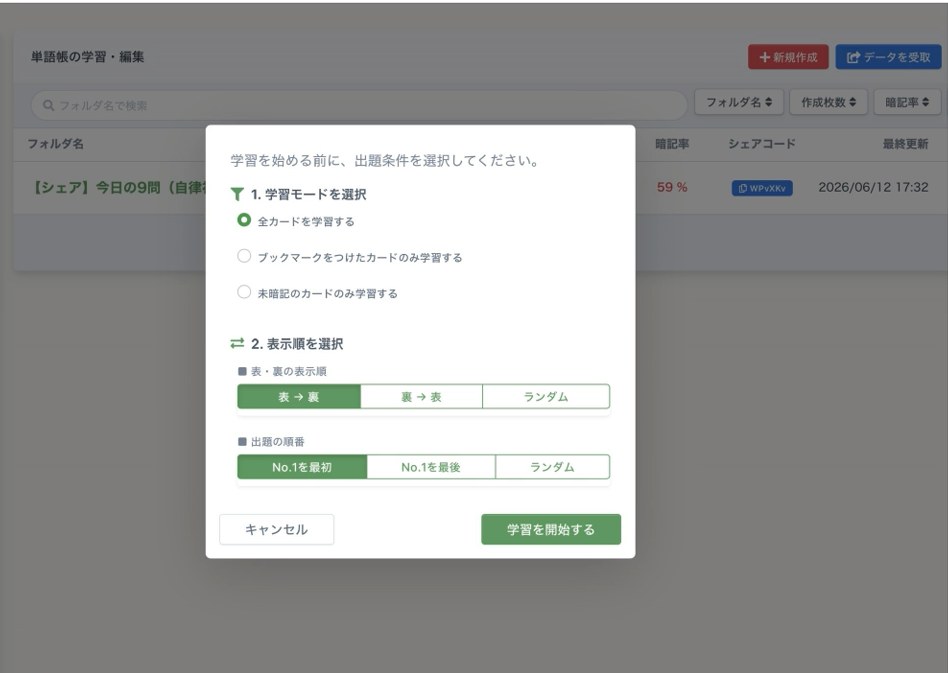Click the copy icon beside WPvXKv
The height and width of the screenshot is (673, 948).
[x=742, y=188]
